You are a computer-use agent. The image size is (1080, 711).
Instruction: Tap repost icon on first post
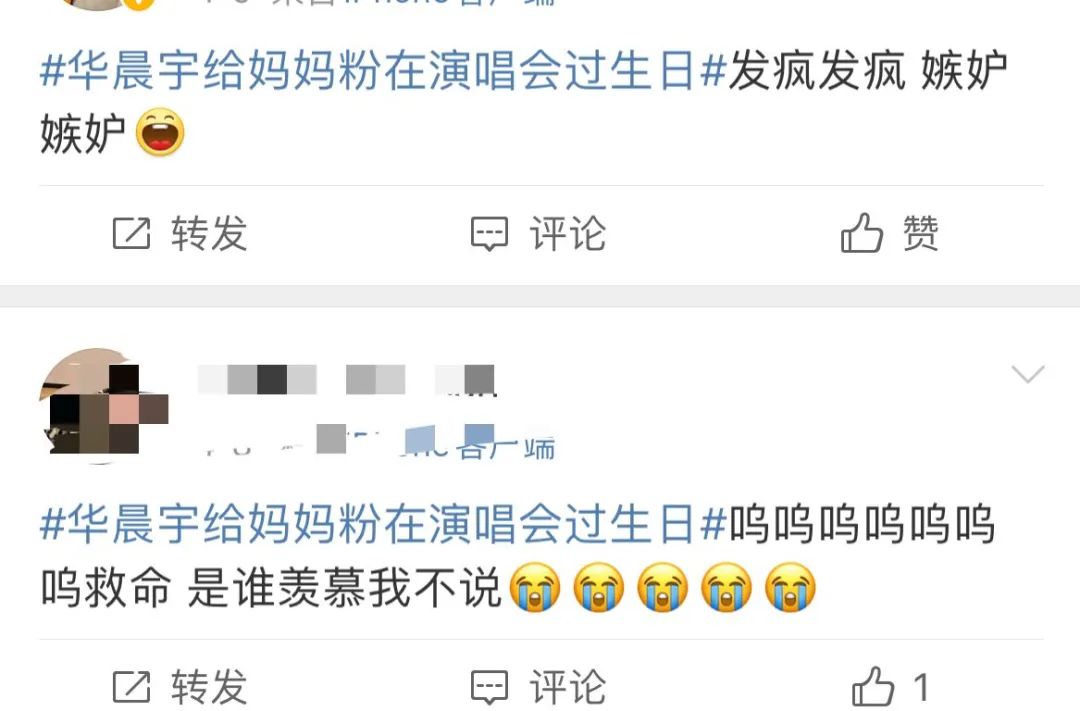click(x=131, y=233)
